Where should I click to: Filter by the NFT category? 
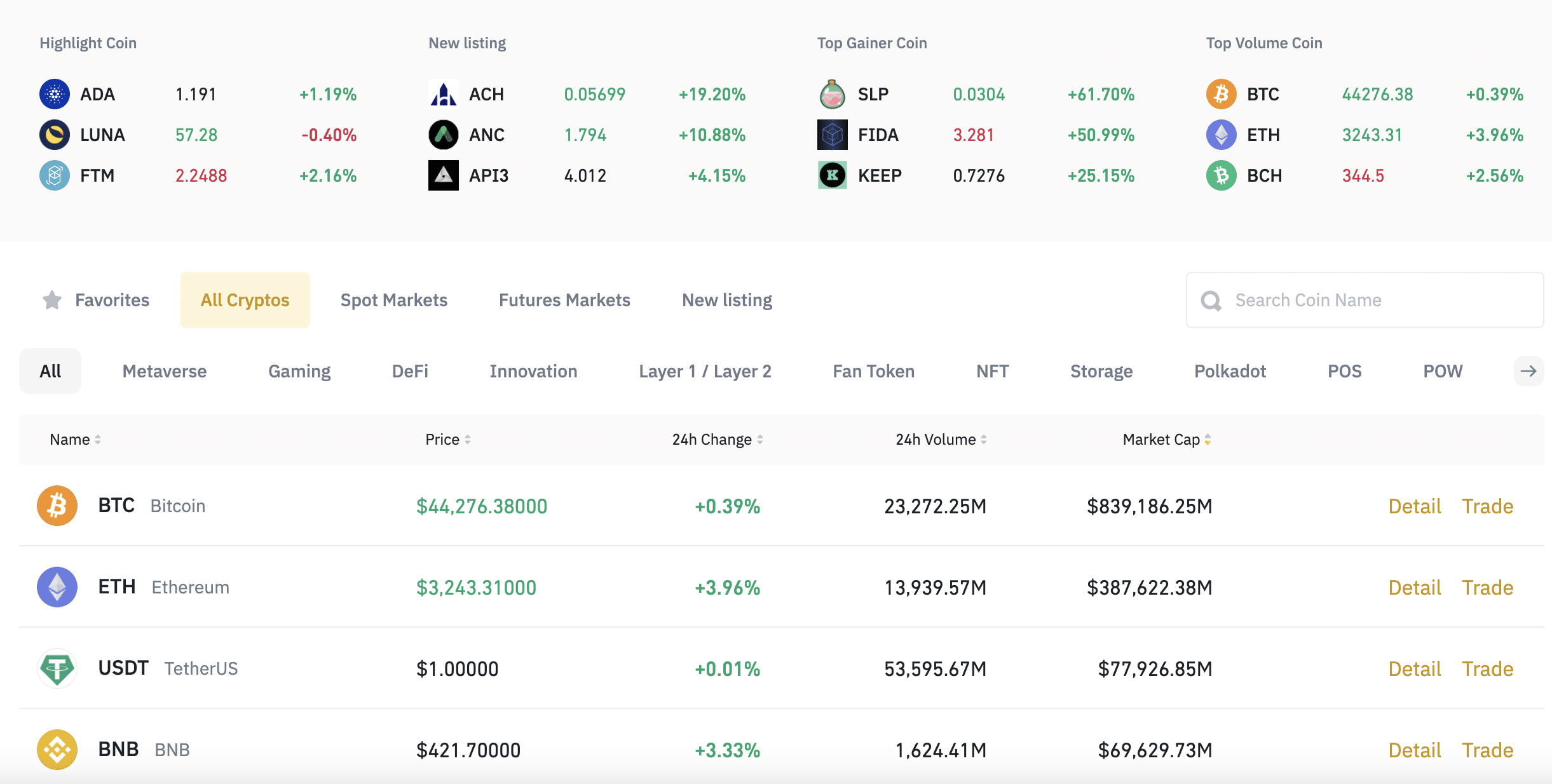(992, 371)
